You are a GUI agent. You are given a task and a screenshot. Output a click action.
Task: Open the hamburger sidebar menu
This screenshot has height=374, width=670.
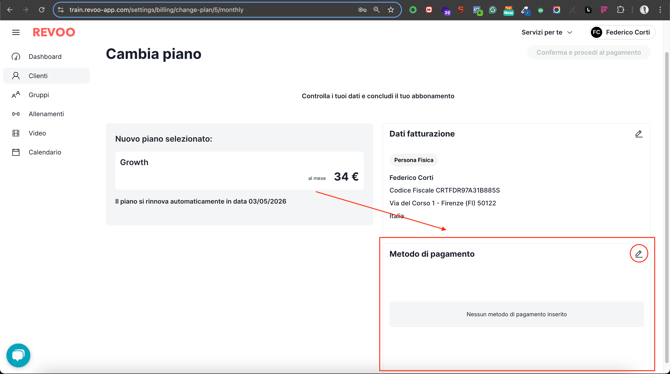16,32
